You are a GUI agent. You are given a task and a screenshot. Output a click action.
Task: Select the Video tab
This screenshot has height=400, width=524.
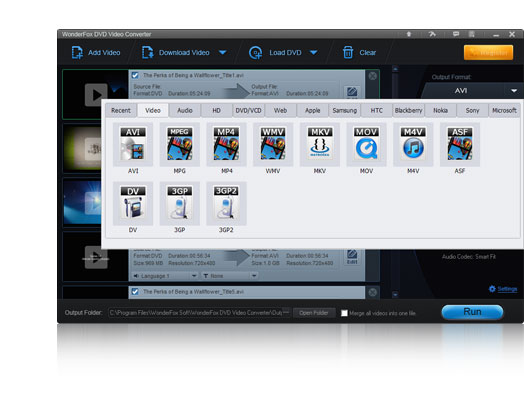point(153,111)
